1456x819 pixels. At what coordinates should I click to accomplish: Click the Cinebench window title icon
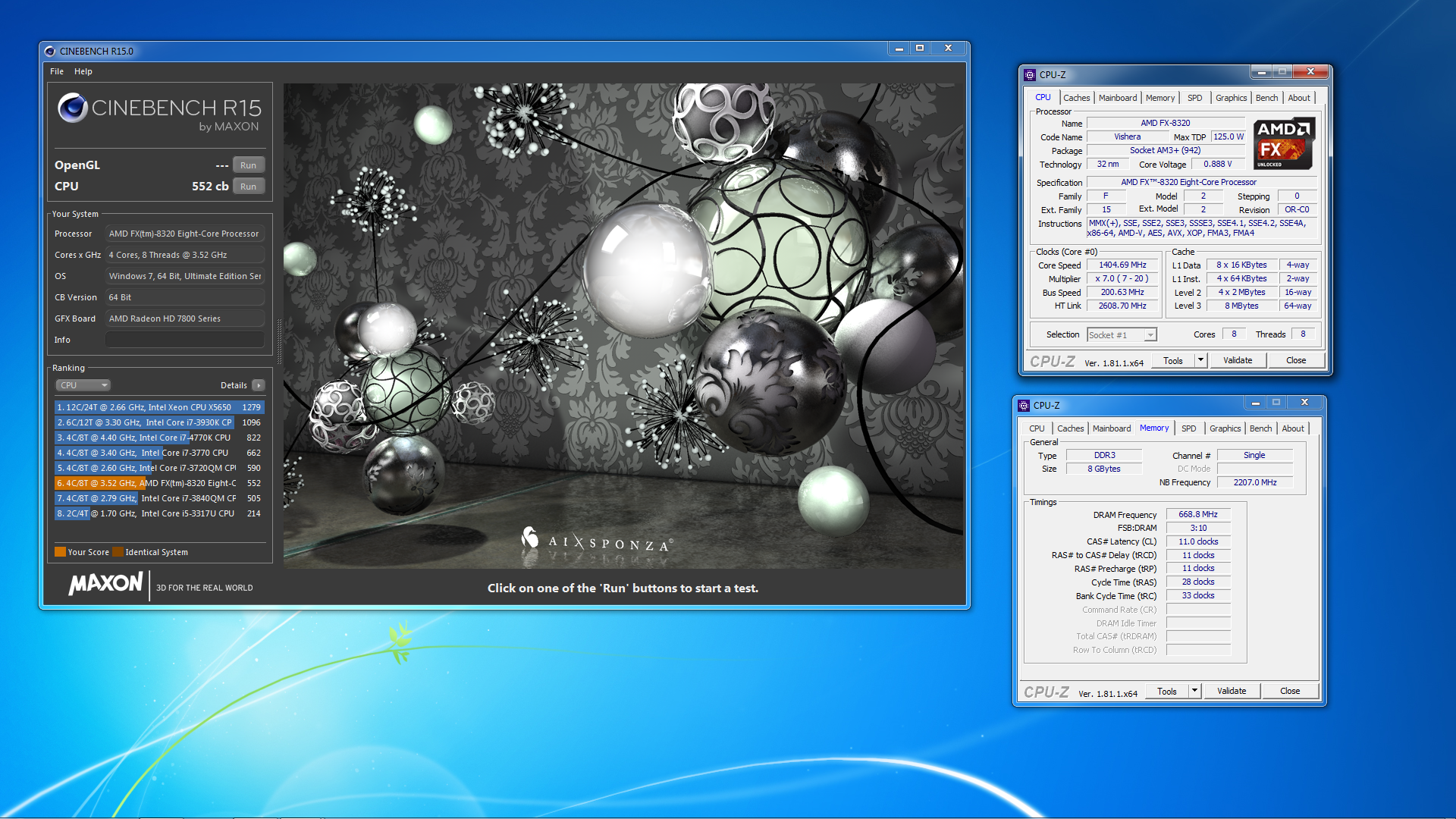pos(50,52)
